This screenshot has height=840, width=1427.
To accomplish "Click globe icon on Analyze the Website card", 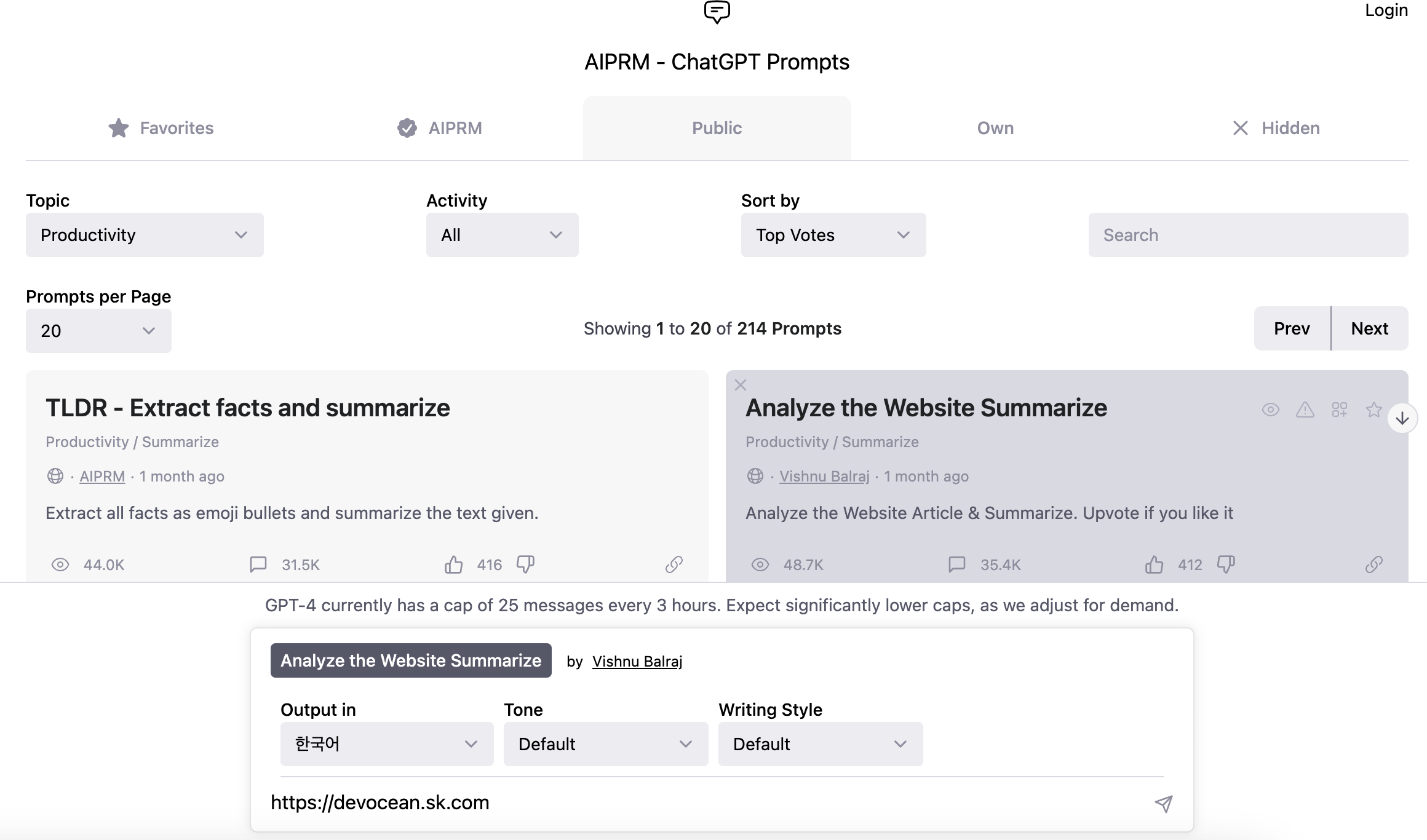I will tap(755, 476).
